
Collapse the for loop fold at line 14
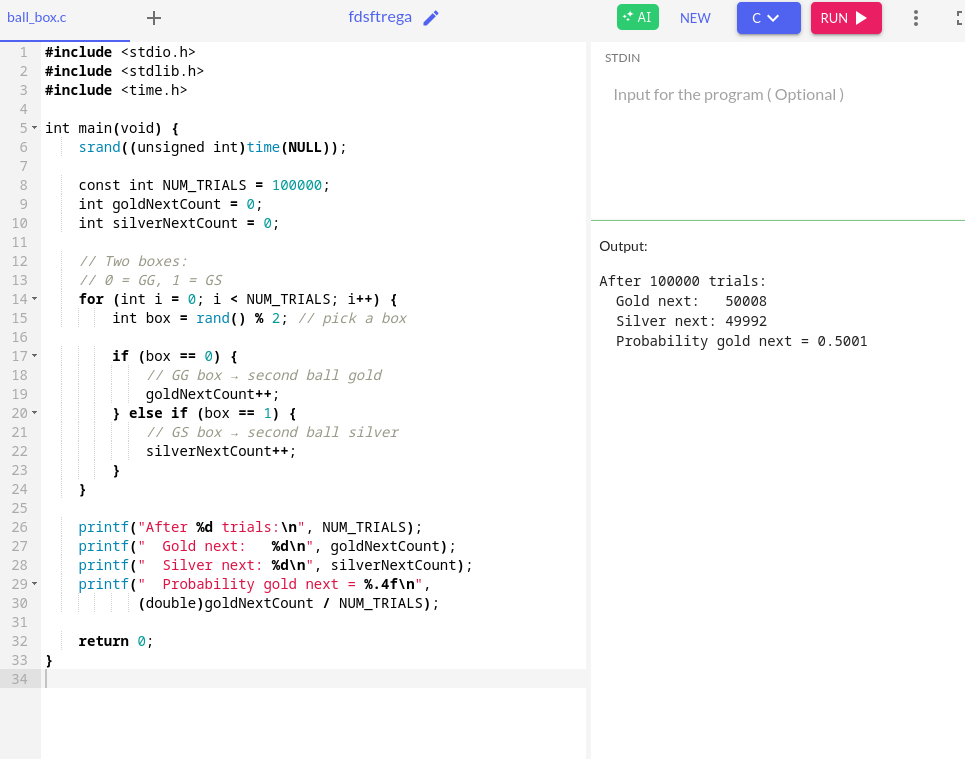[34, 299]
